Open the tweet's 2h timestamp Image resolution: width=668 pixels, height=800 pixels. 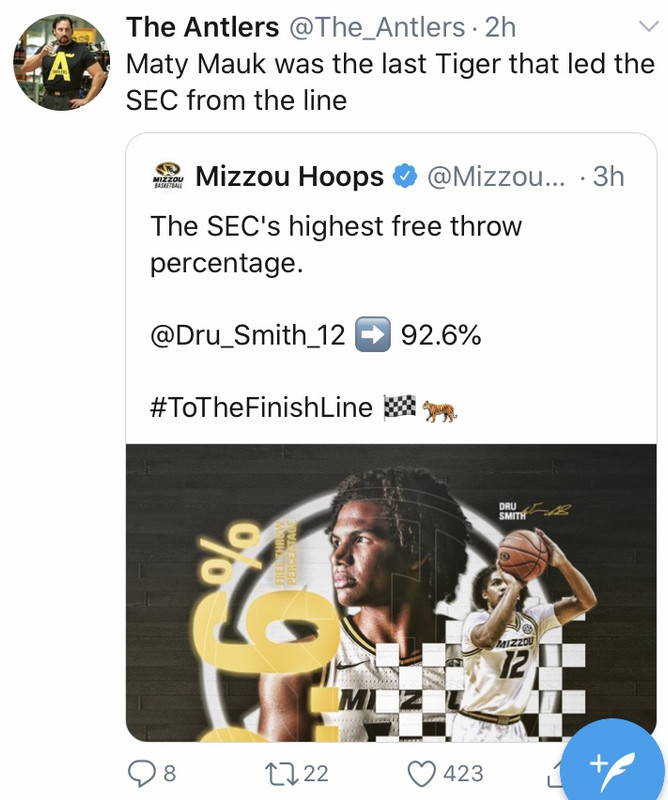pyautogui.click(x=500, y=28)
